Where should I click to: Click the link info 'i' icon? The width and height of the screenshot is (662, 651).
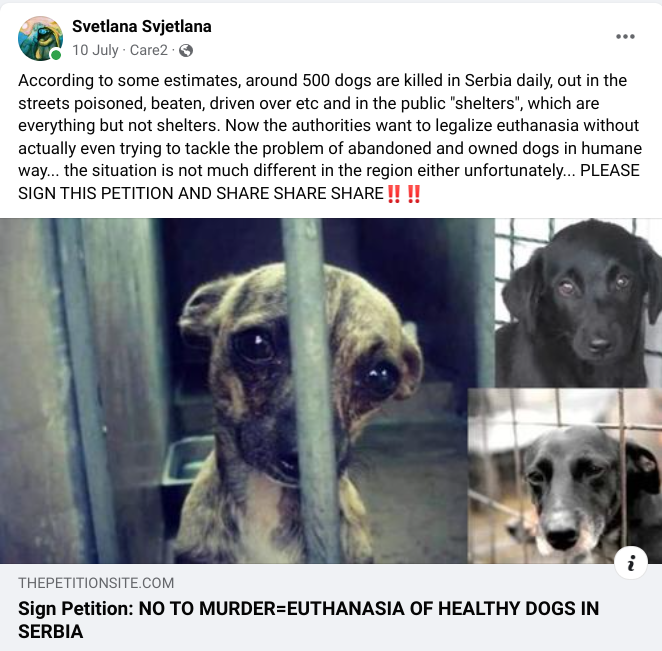pyautogui.click(x=631, y=563)
